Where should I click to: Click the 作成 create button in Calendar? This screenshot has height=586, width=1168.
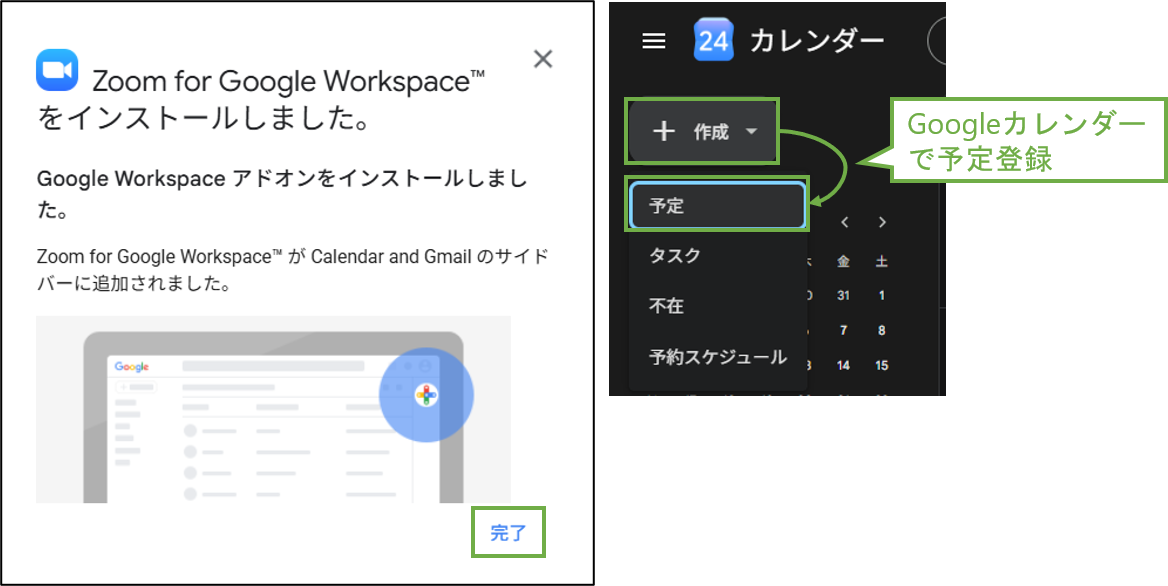pyautogui.click(x=703, y=132)
